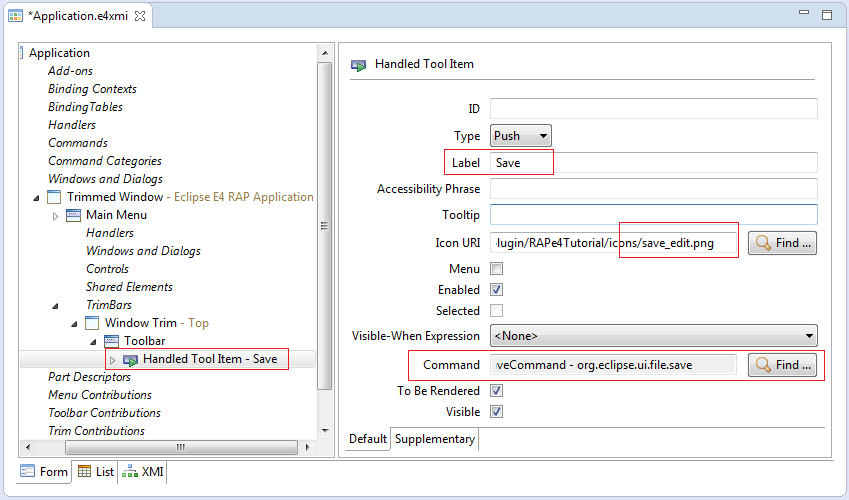Minimize the editor view
Viewport: 849px width, 500px height.
[x=804, y=12]
